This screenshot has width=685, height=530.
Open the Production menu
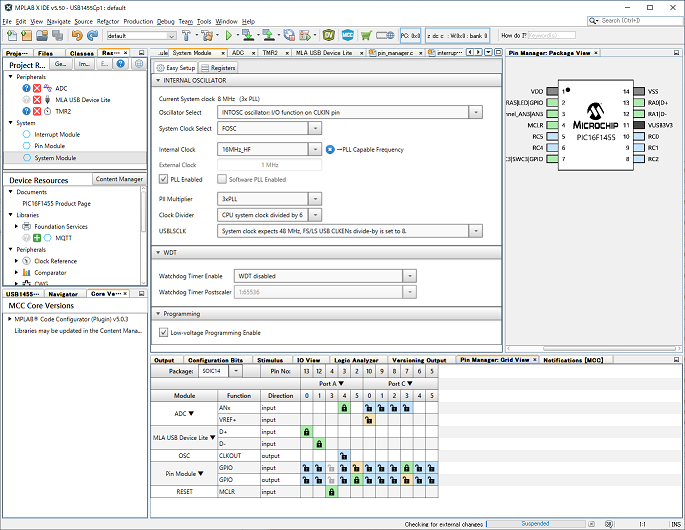pyautogui.click(x=138, y=21)
